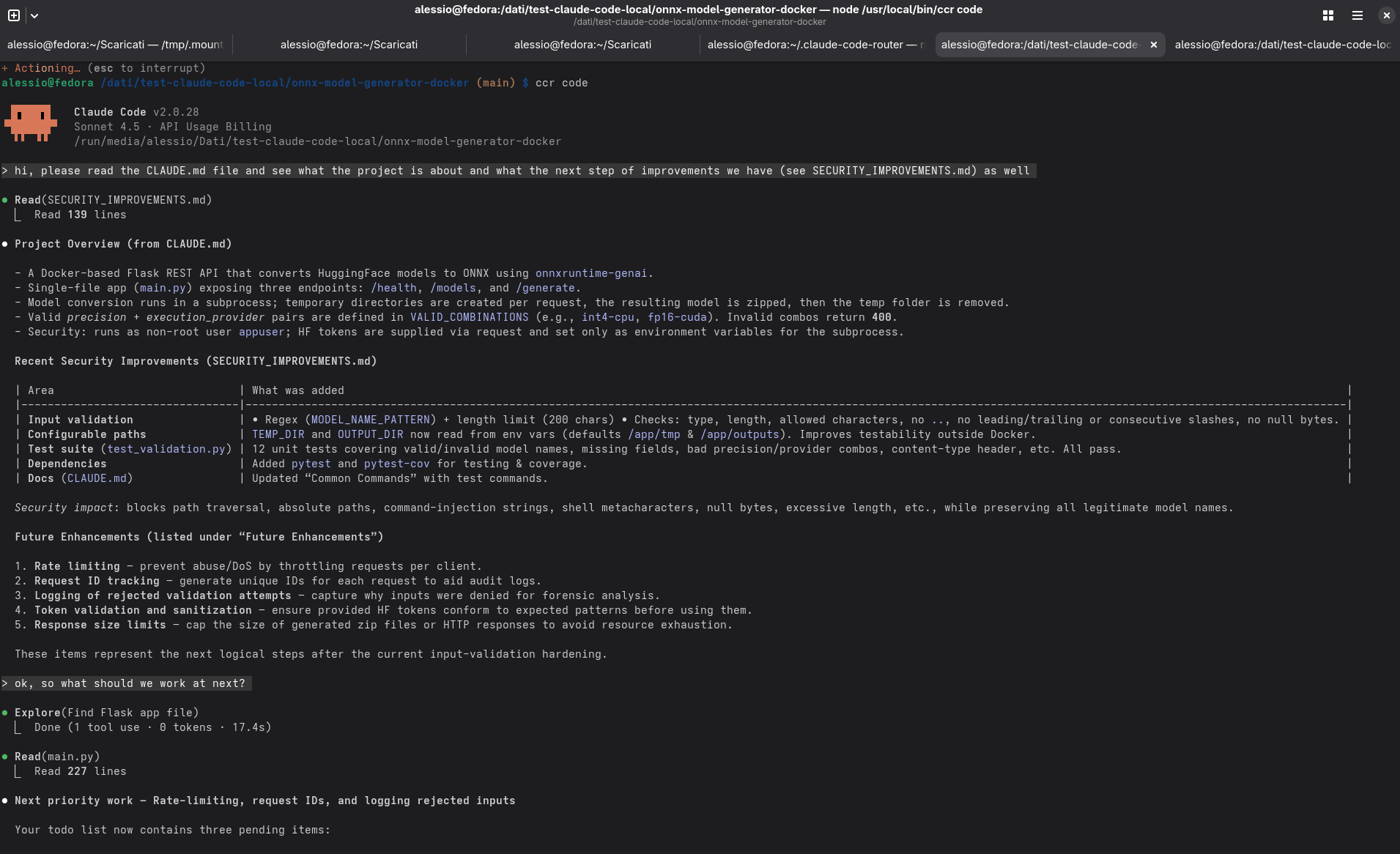The width and height of the screenshot is (1400, 854).
Task: Click the Claude Code mascot logo
Action: point(31,122)
